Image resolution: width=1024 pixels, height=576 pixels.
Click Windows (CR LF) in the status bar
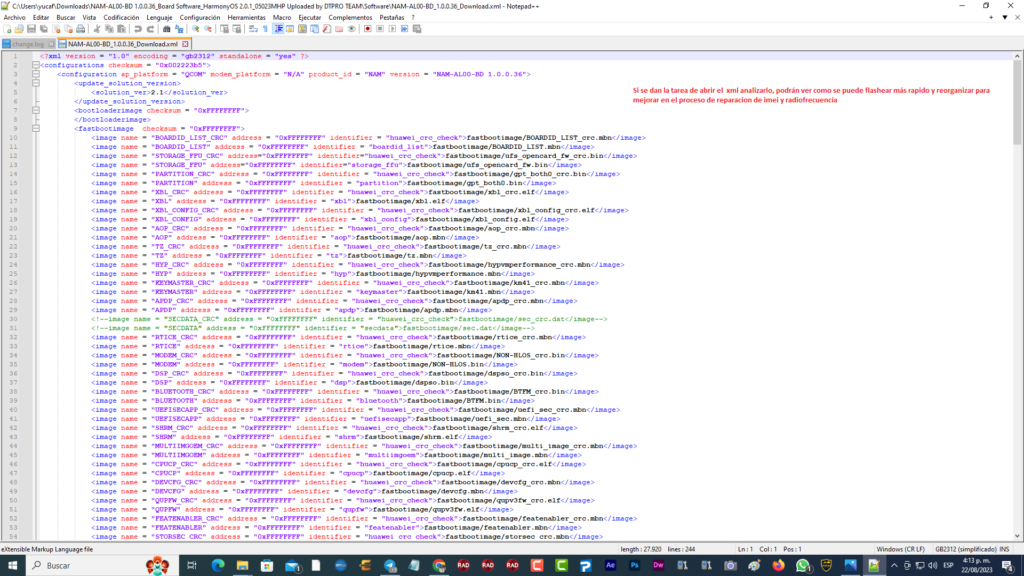coord(900,549)
